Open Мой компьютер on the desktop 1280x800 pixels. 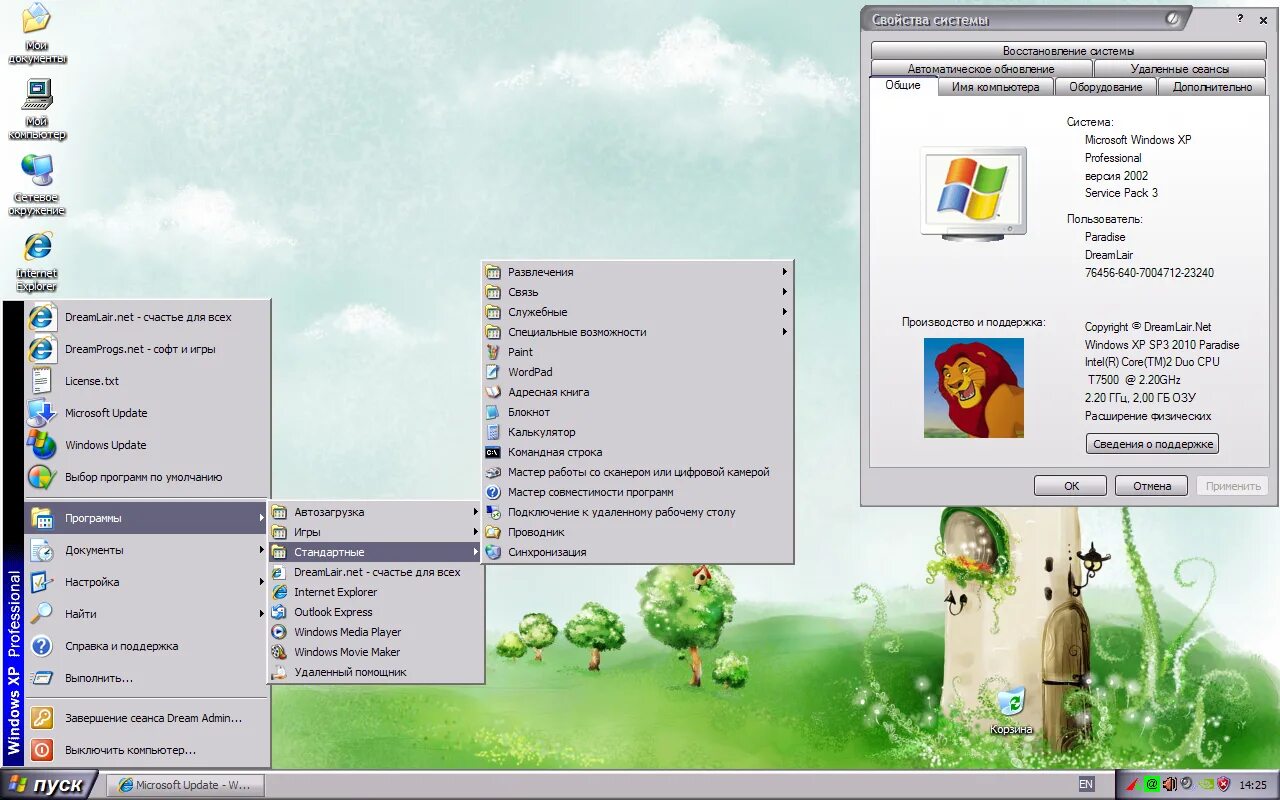[37, 105]
